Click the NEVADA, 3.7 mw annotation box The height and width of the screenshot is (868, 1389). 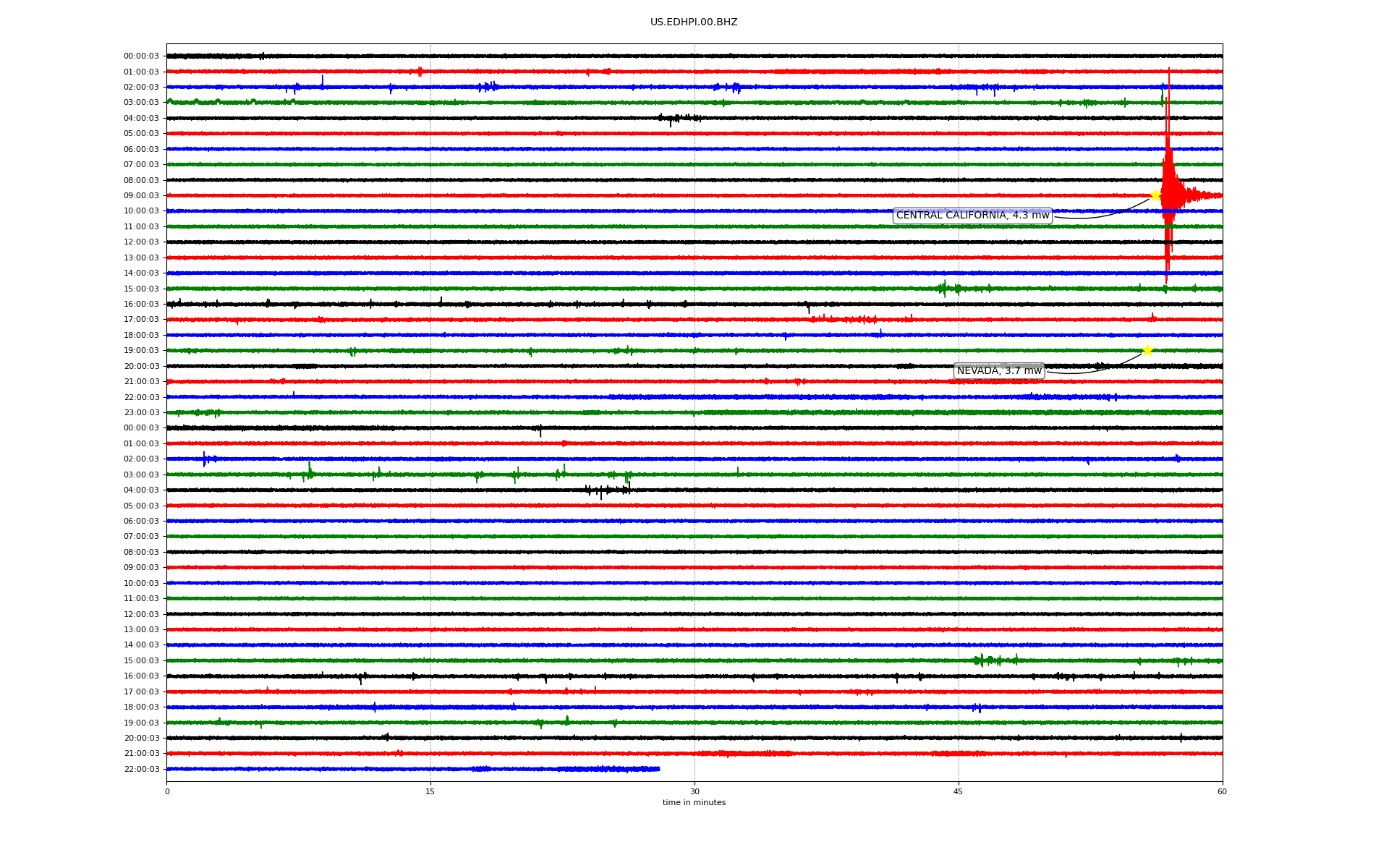[x=999, y=371]
